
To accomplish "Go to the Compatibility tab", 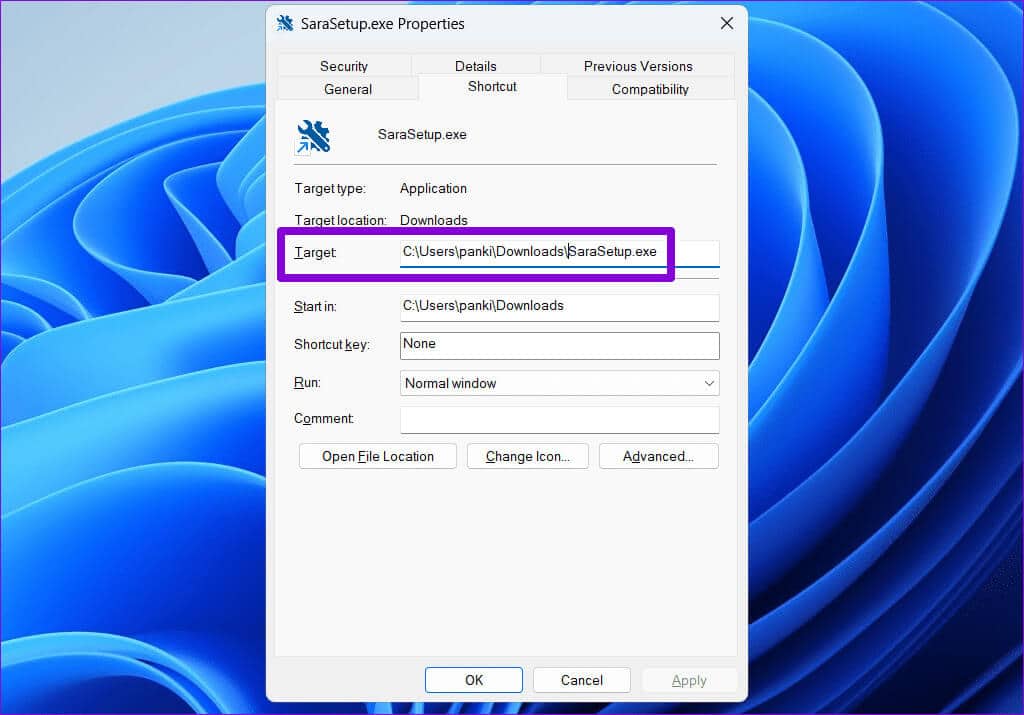I will 650,89.
